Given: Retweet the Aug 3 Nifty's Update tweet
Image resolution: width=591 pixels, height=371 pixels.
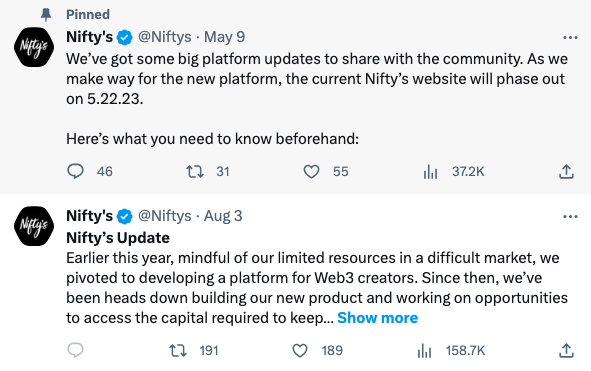Looking at the screenshot, I should 178,351.
